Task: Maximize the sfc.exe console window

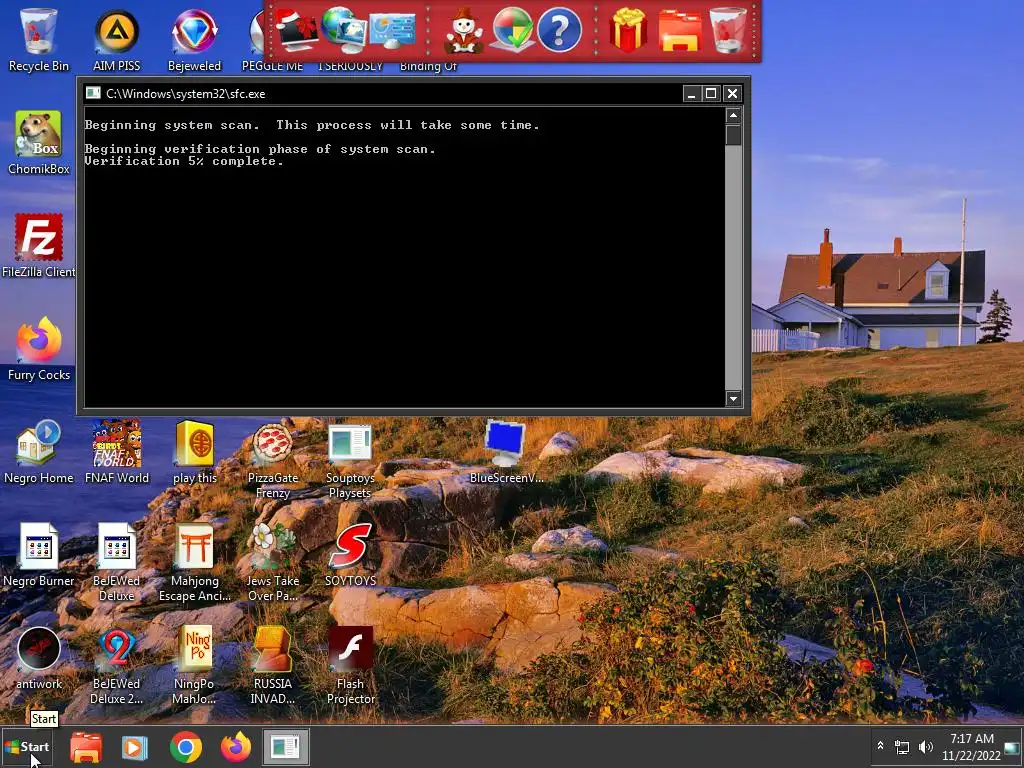Action: tap(711, 93)
